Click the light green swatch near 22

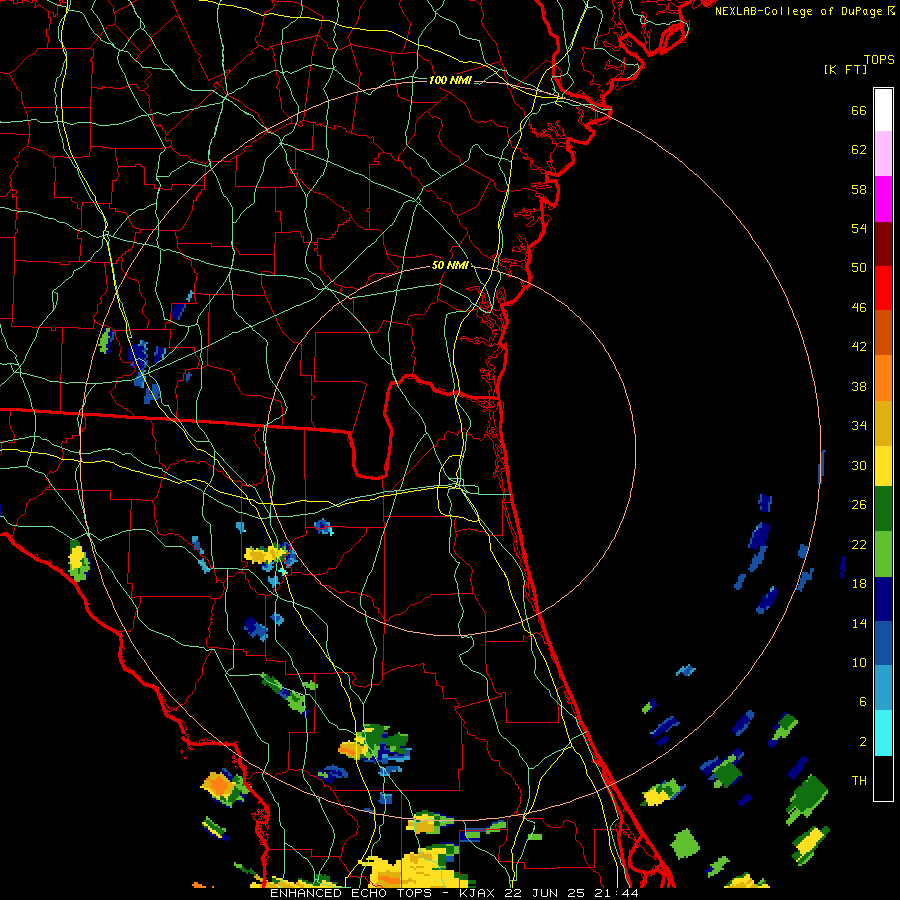(883, 554)
